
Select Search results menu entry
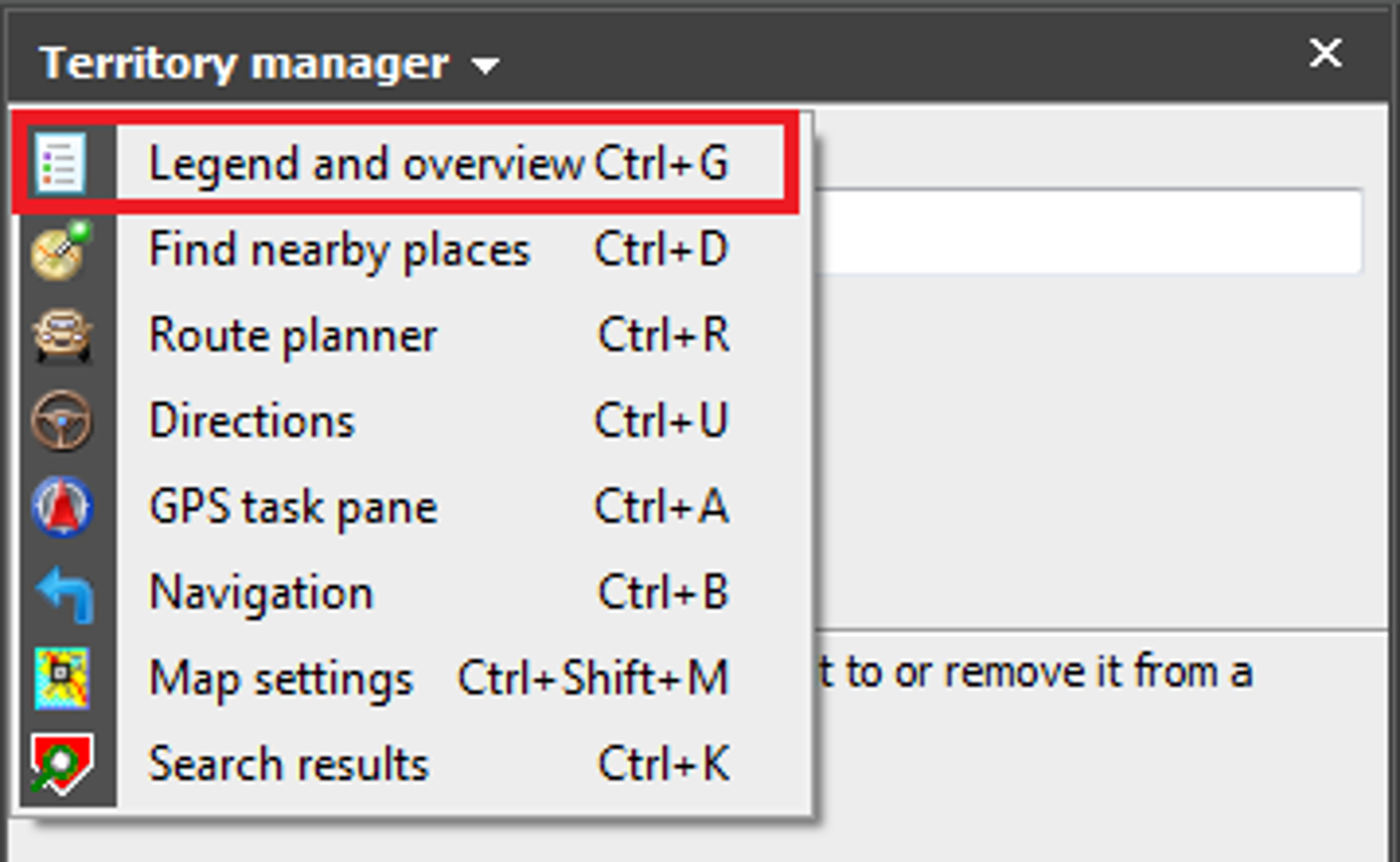416,764
